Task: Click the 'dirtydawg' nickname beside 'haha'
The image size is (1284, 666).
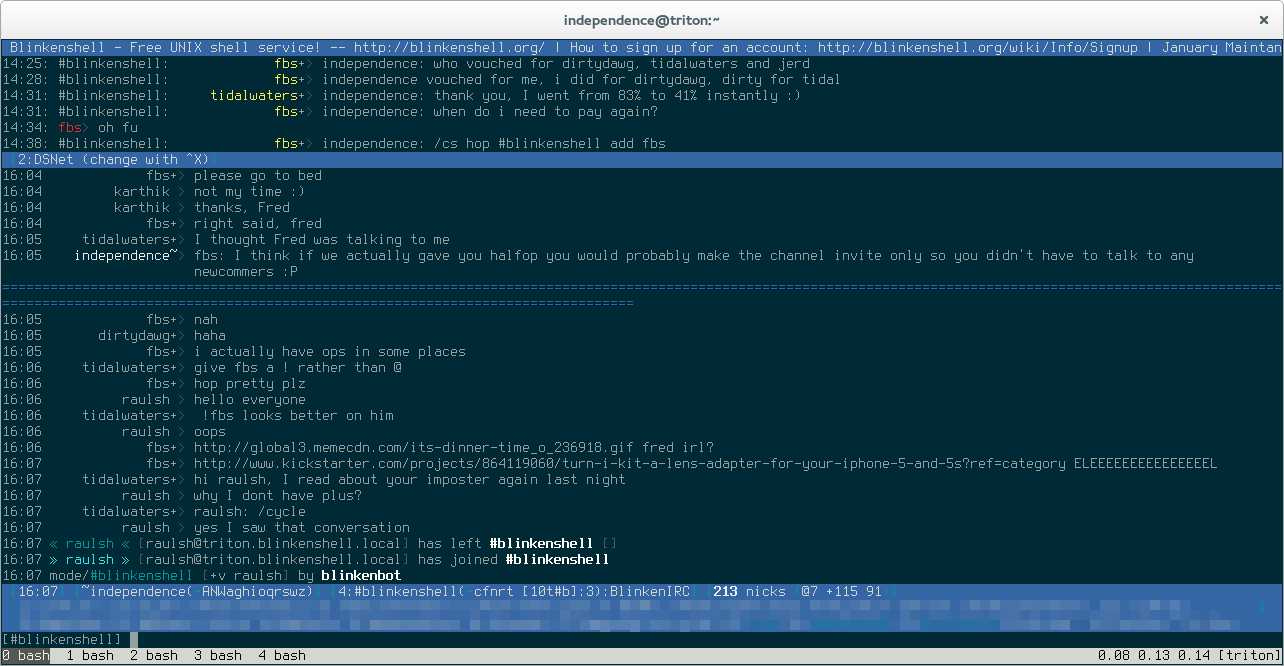Action: click(136, 336)
